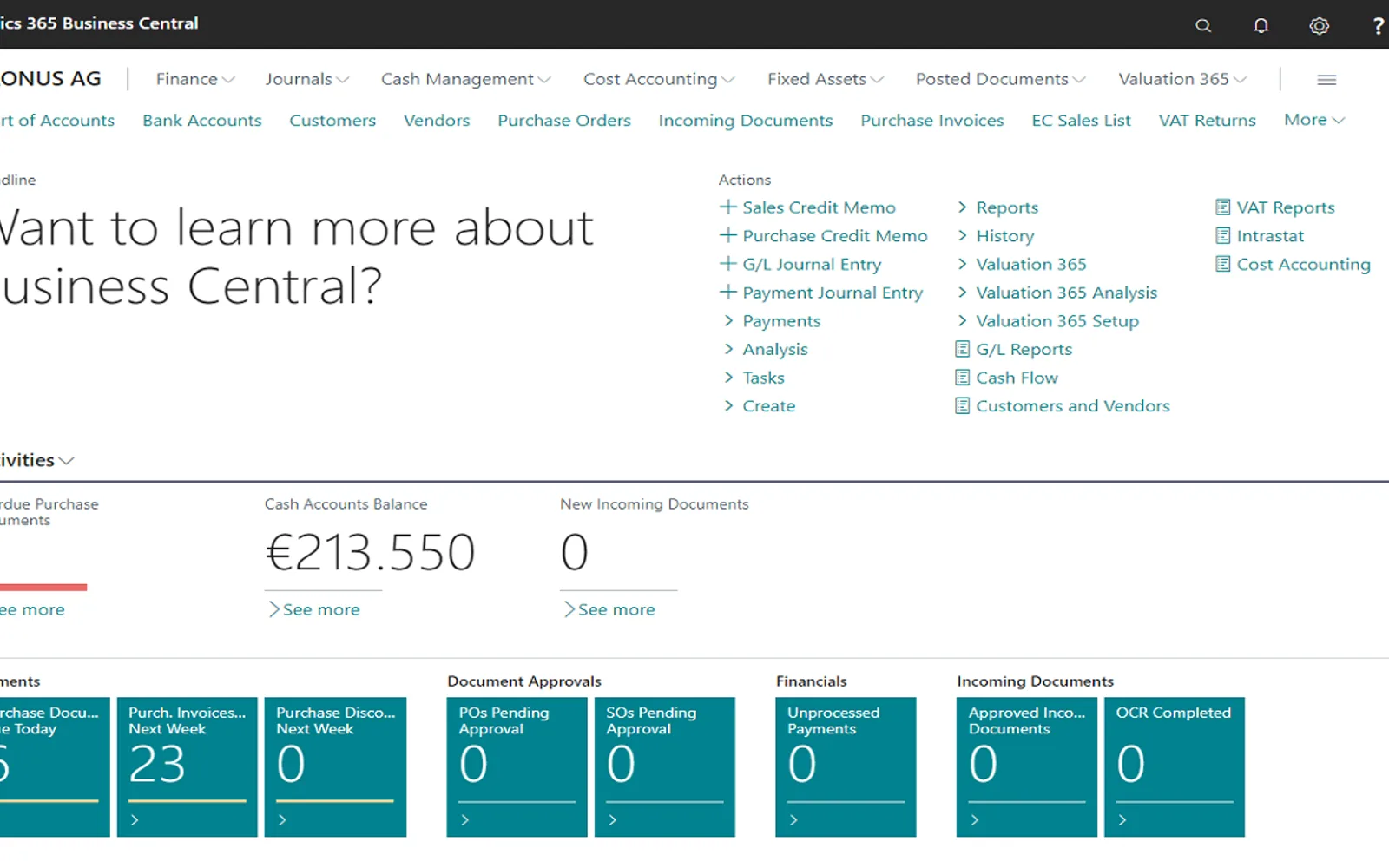Click the hamburger menu icon in navigation bar
Image resolution: width=1389 pixels, height=868 pixels.
1326,80
